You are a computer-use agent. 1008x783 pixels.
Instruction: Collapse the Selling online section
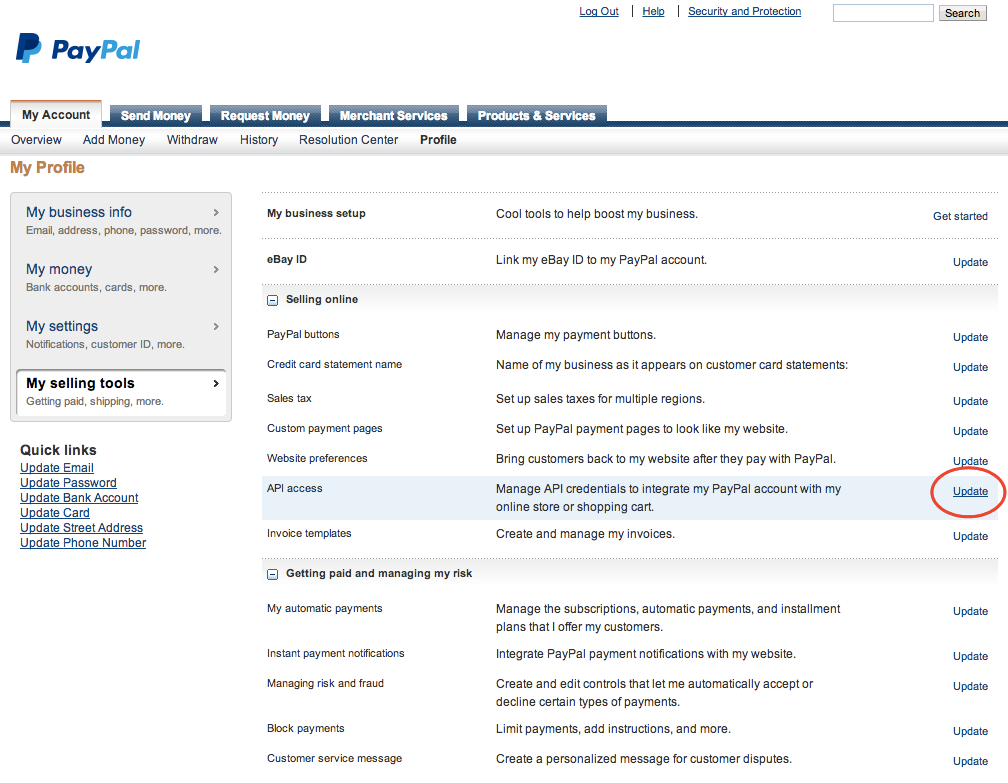tap(273, 300)
